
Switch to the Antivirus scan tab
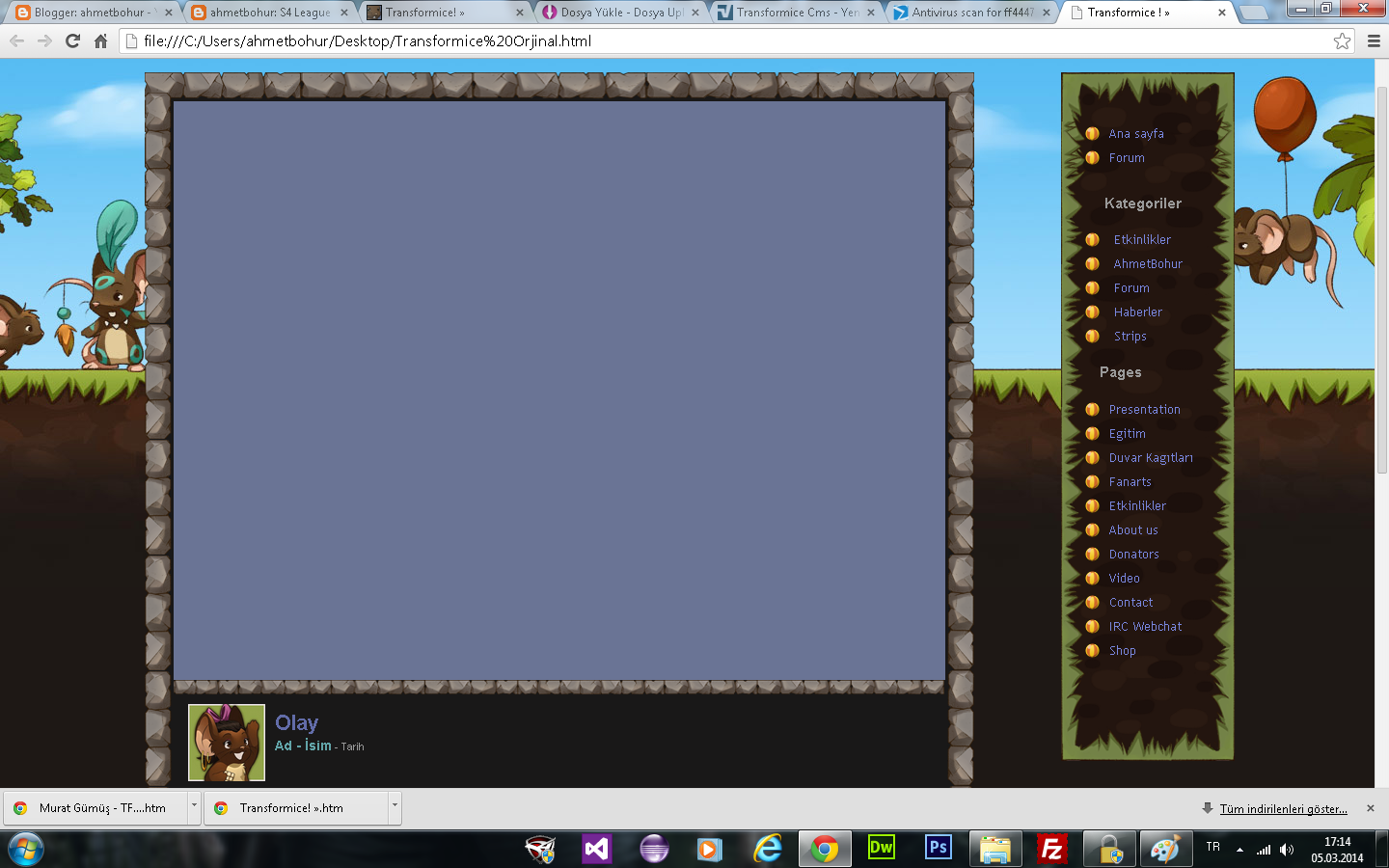(972, 13)
